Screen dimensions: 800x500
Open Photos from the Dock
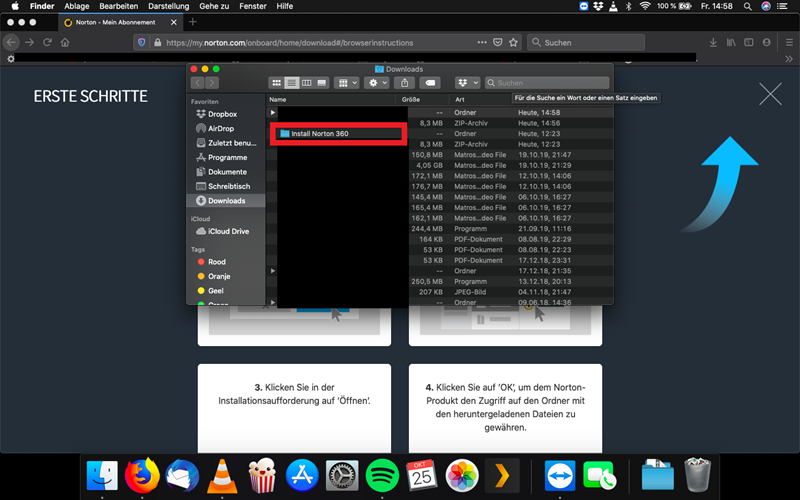[462, 476]
